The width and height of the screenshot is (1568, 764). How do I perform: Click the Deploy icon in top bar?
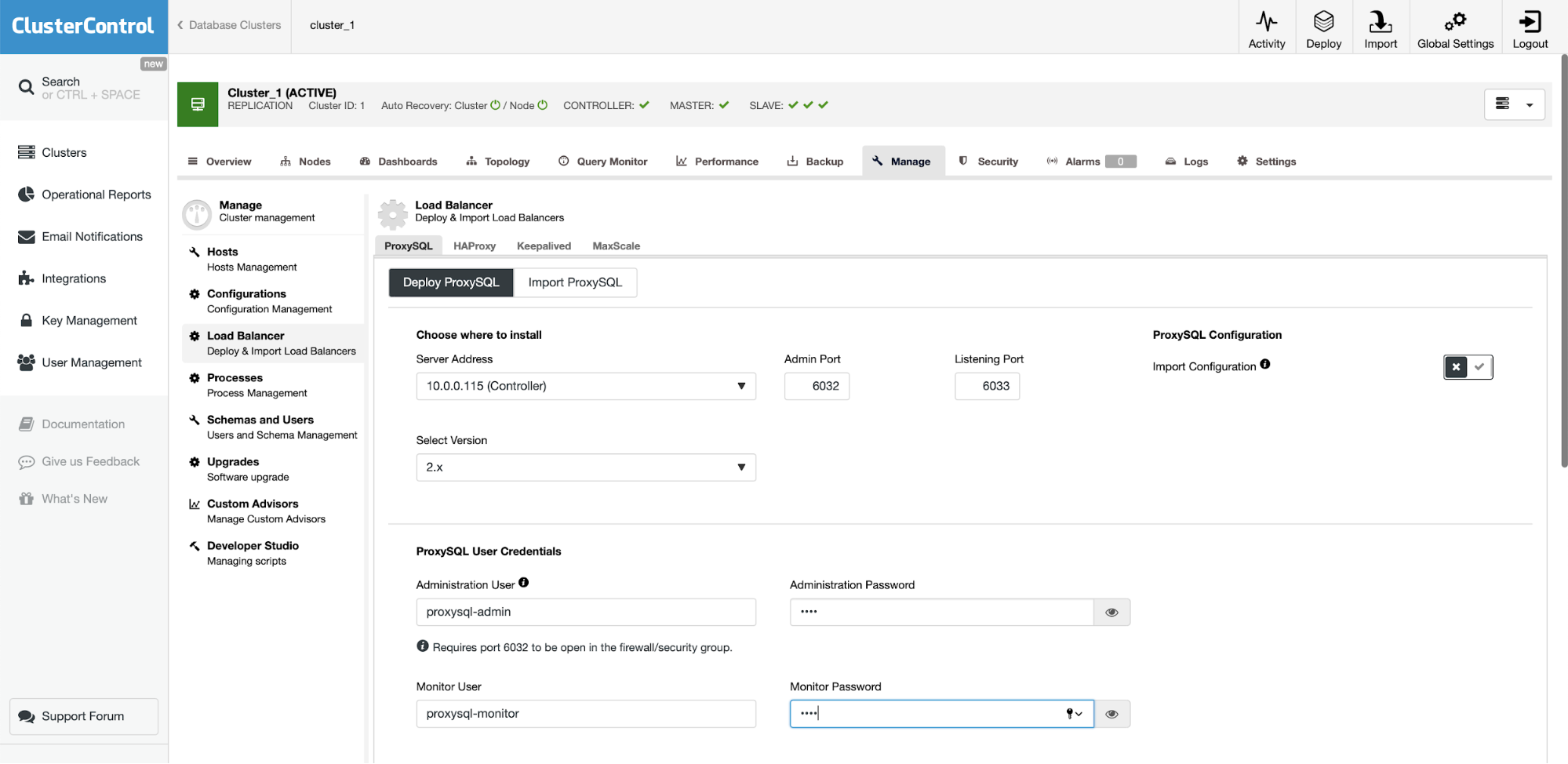click(1323, 21)
